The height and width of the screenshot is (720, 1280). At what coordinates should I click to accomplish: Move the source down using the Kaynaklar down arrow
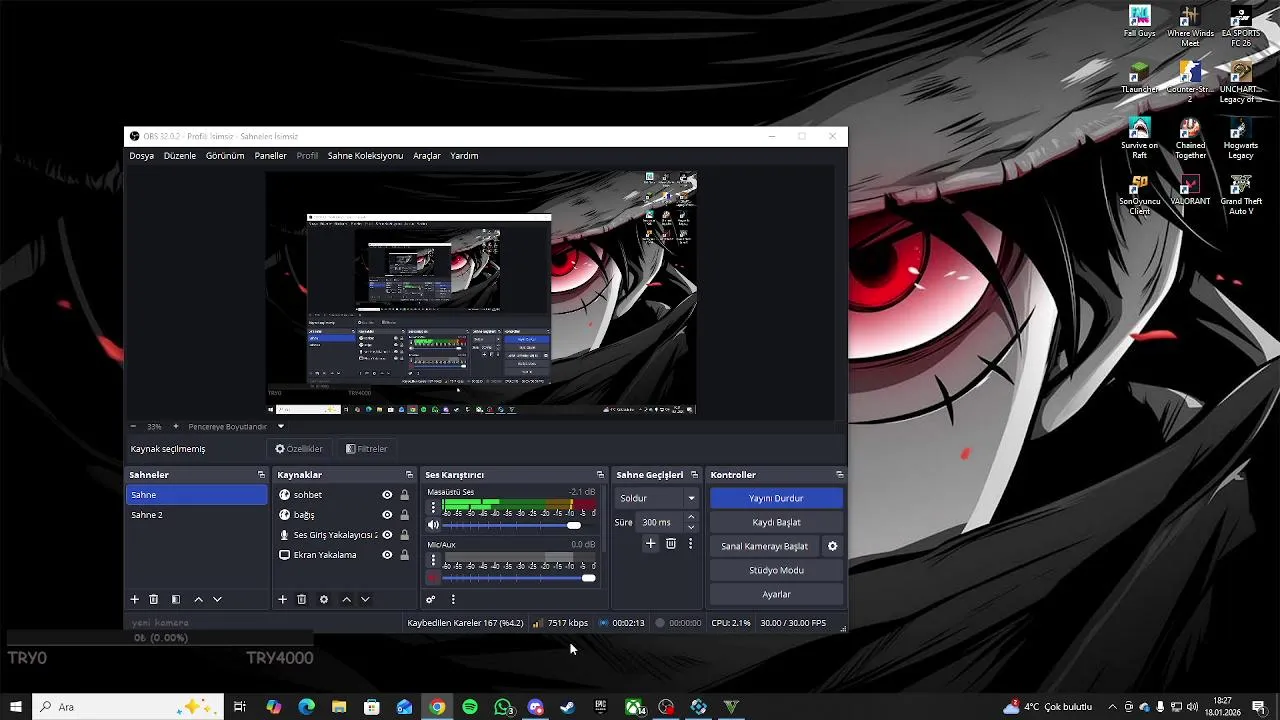(365, 599)
